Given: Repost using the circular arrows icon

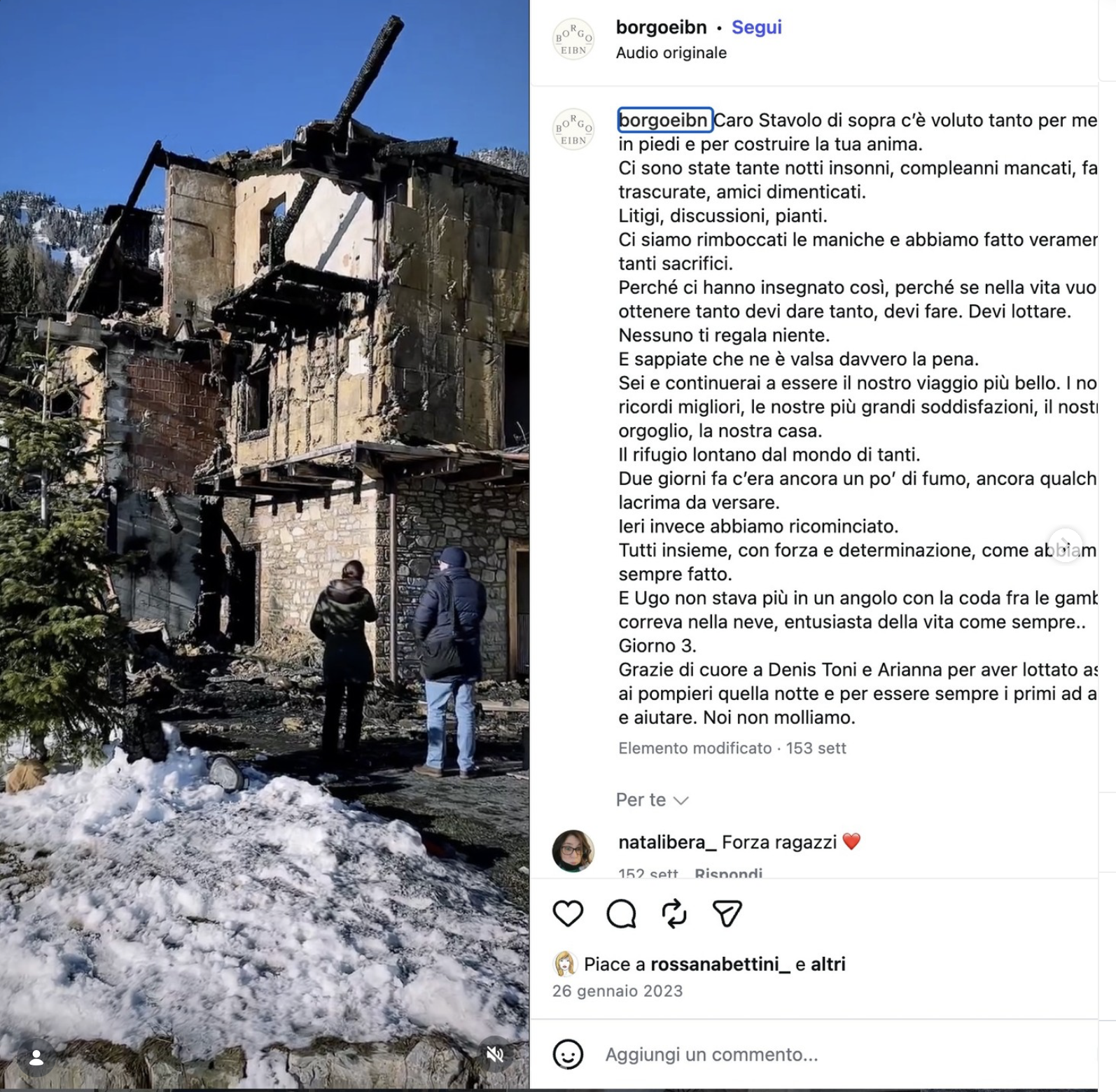Looking at the screenshot, I should coord(674,913).
